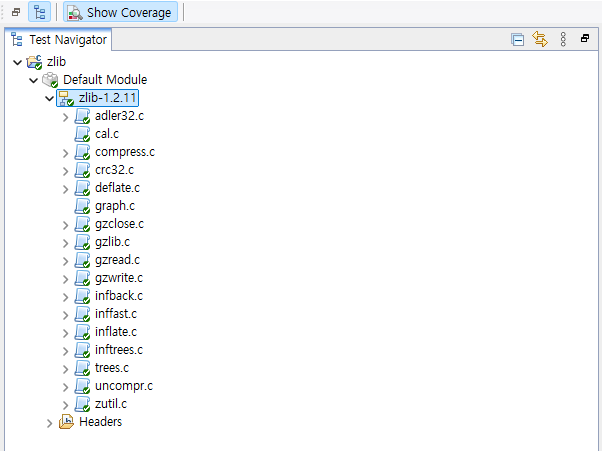This screenshot has width=602, height=451.
Task: Expand the gzclose.c file node
Action: point(66,225)
